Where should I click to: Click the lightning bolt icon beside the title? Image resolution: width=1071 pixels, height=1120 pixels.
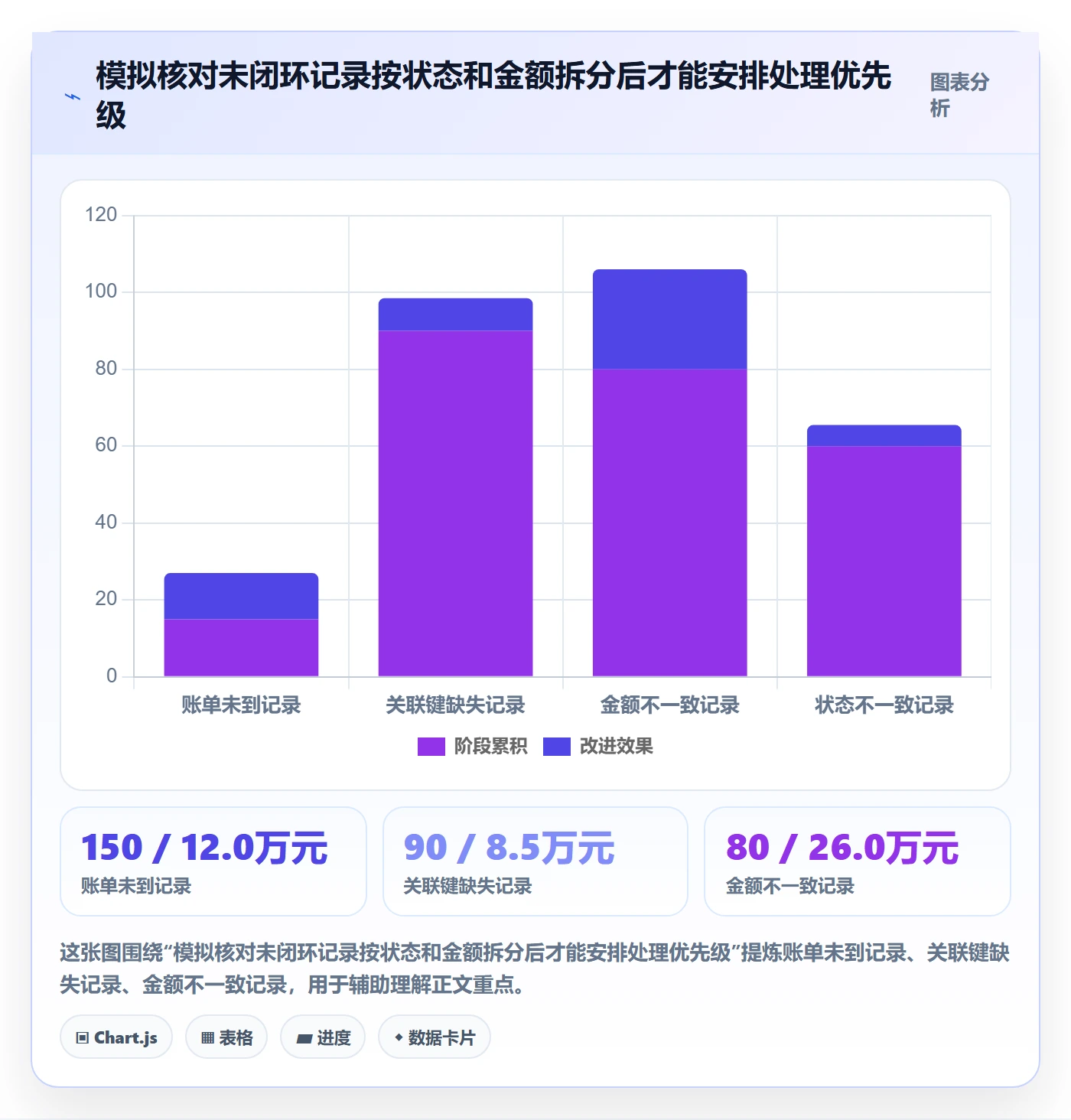point(73,96)
